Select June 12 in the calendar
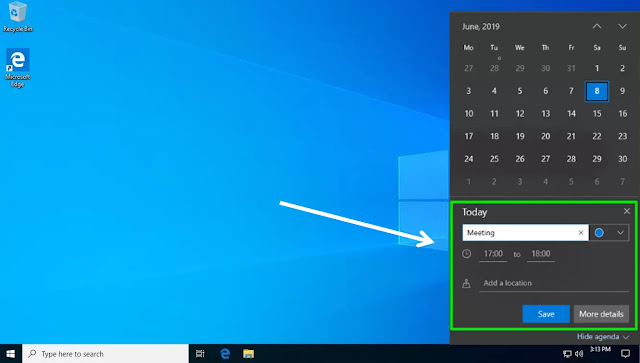Screen dimensions: 640x363 click(520, 114)
